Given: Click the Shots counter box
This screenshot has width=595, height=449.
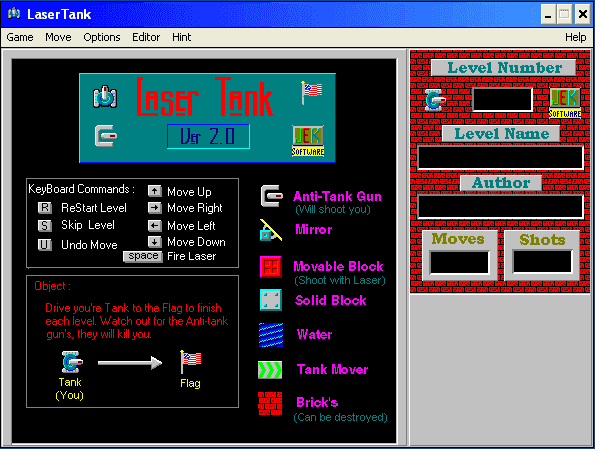Looking at the screenshot, I should pos(542,262).
